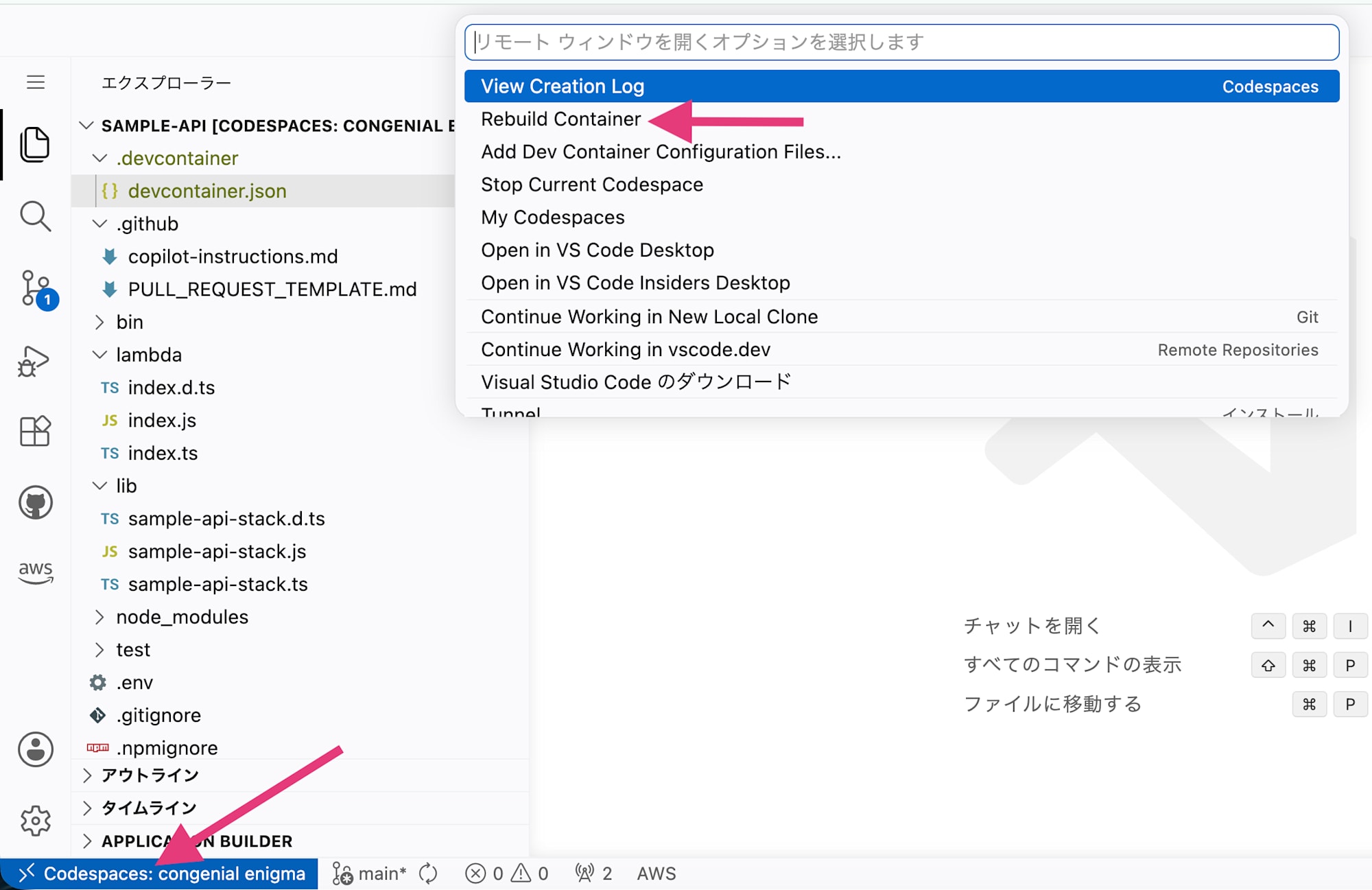Open the Explorer files view icon

[36, 145]
